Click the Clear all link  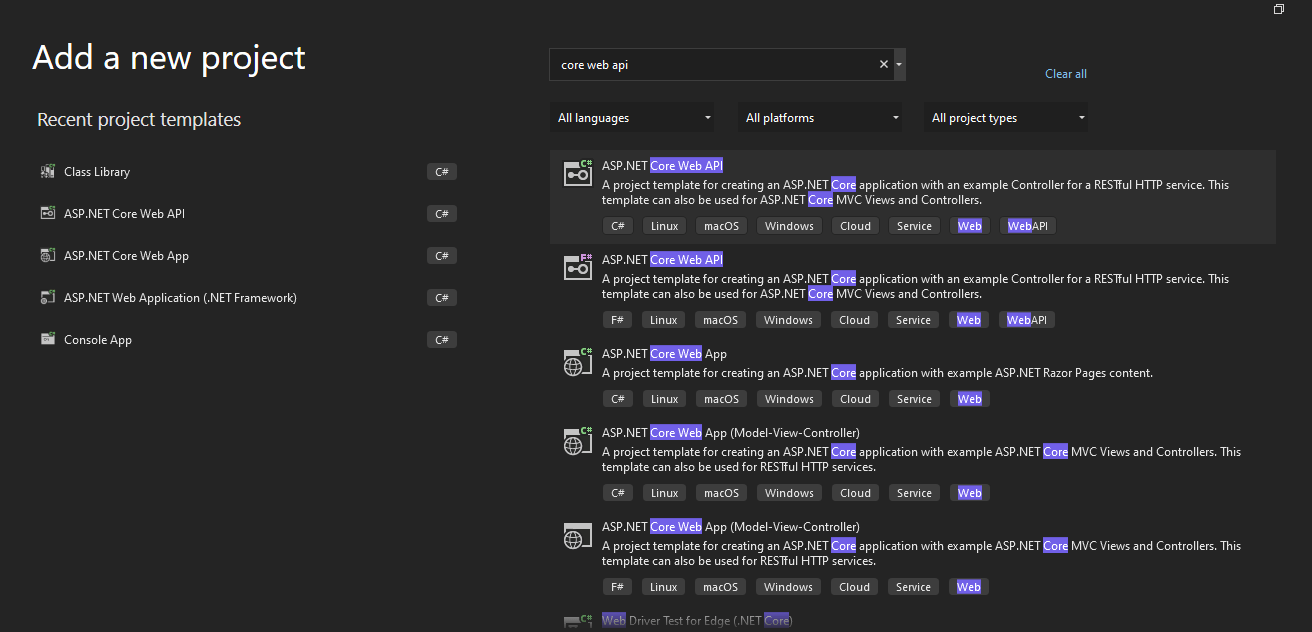point(1066,74)
